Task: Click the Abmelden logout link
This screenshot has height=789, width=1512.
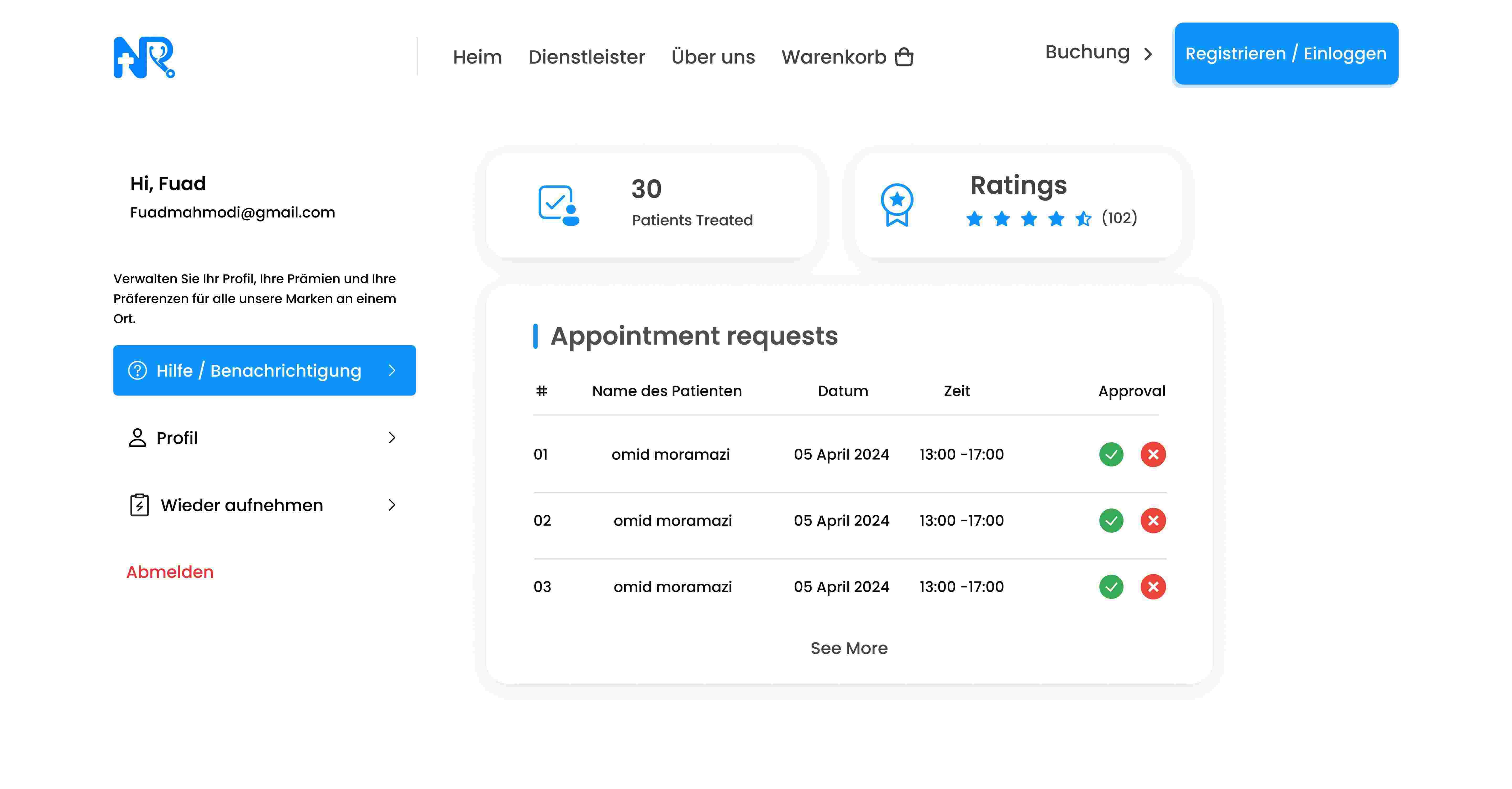Action: 170,572
